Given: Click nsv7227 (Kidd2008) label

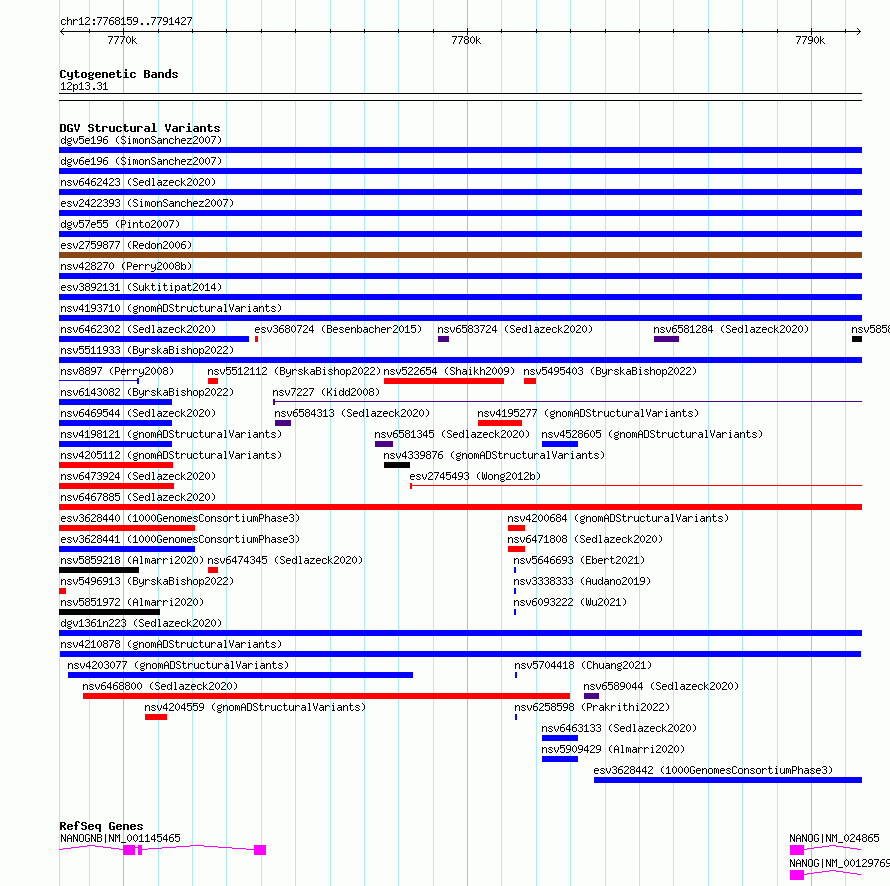Looking at the screenshot, I should tap(326, 392).
